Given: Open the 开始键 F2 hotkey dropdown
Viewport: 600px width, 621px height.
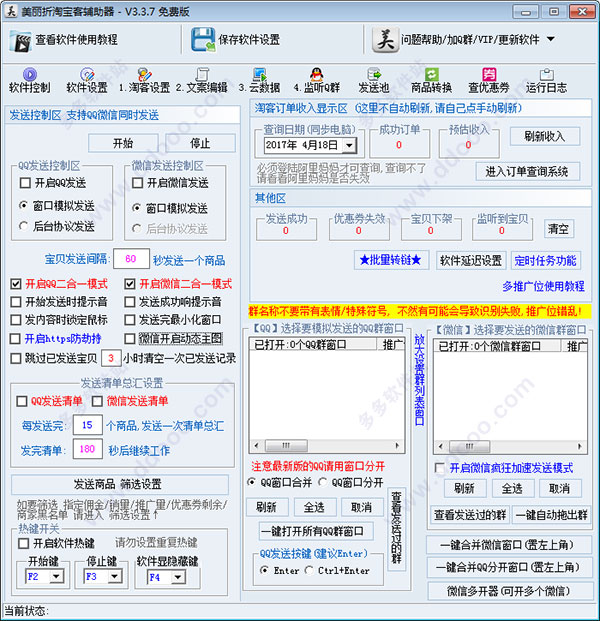Looking at the screenshot, I should (56, 576).
